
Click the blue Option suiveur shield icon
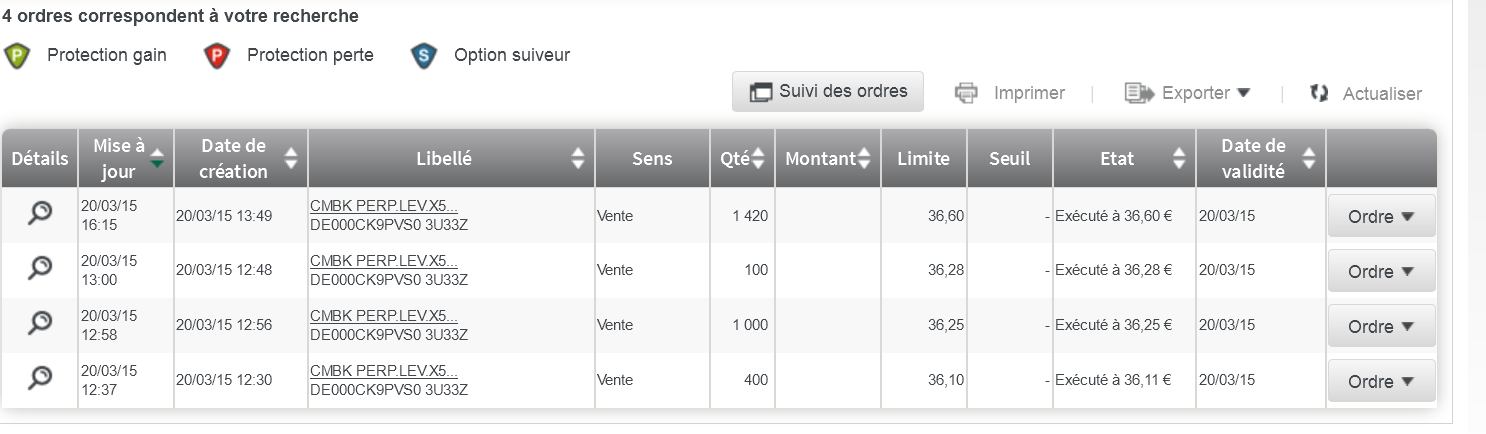point(425,56)
